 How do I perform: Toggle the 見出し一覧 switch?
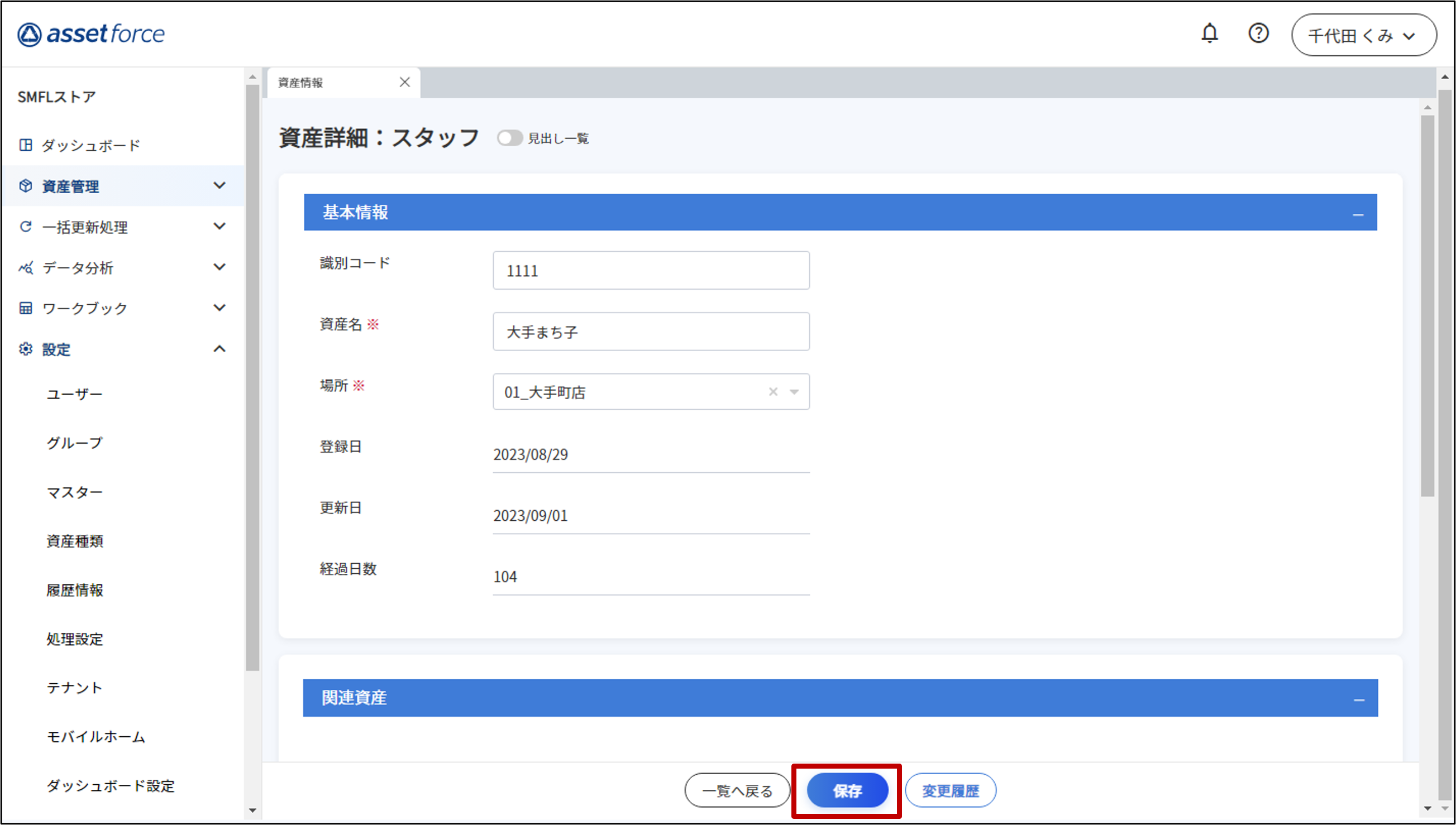(x=509, y=138)
